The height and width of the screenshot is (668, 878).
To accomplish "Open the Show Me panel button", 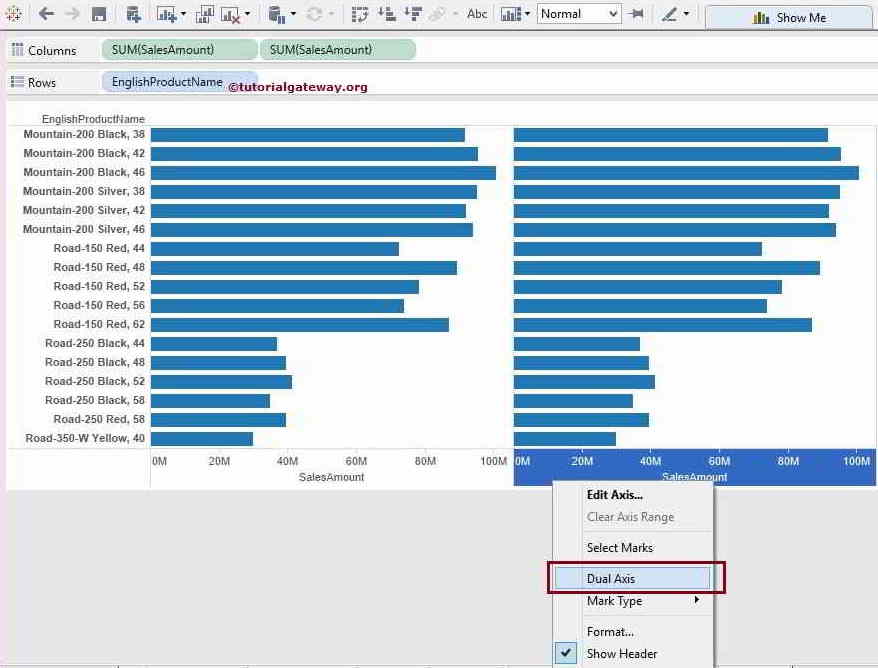I will pyautogui.click(x=790, y=18).
